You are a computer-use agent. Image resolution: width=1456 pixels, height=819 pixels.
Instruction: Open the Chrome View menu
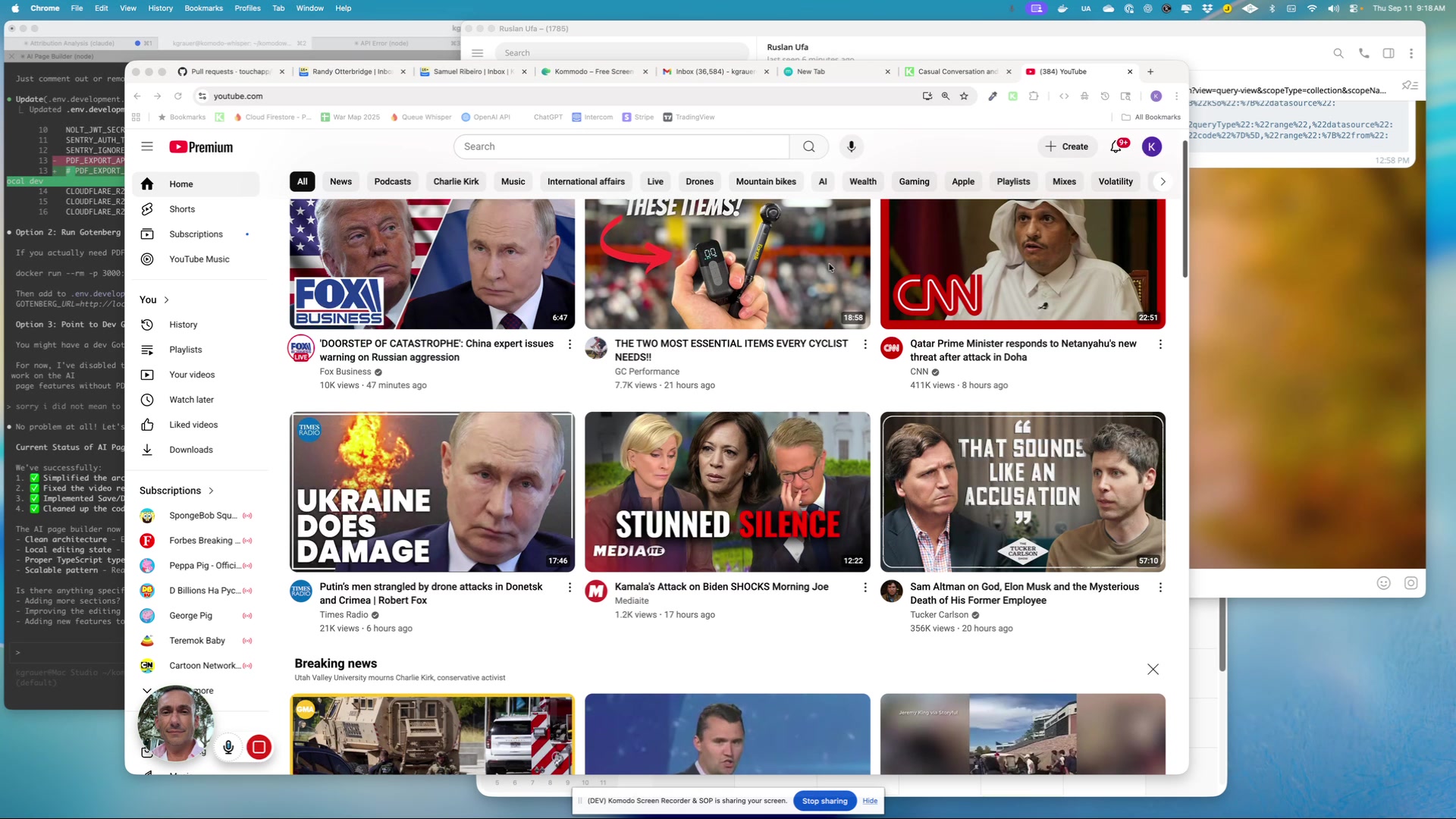[128, 8]
